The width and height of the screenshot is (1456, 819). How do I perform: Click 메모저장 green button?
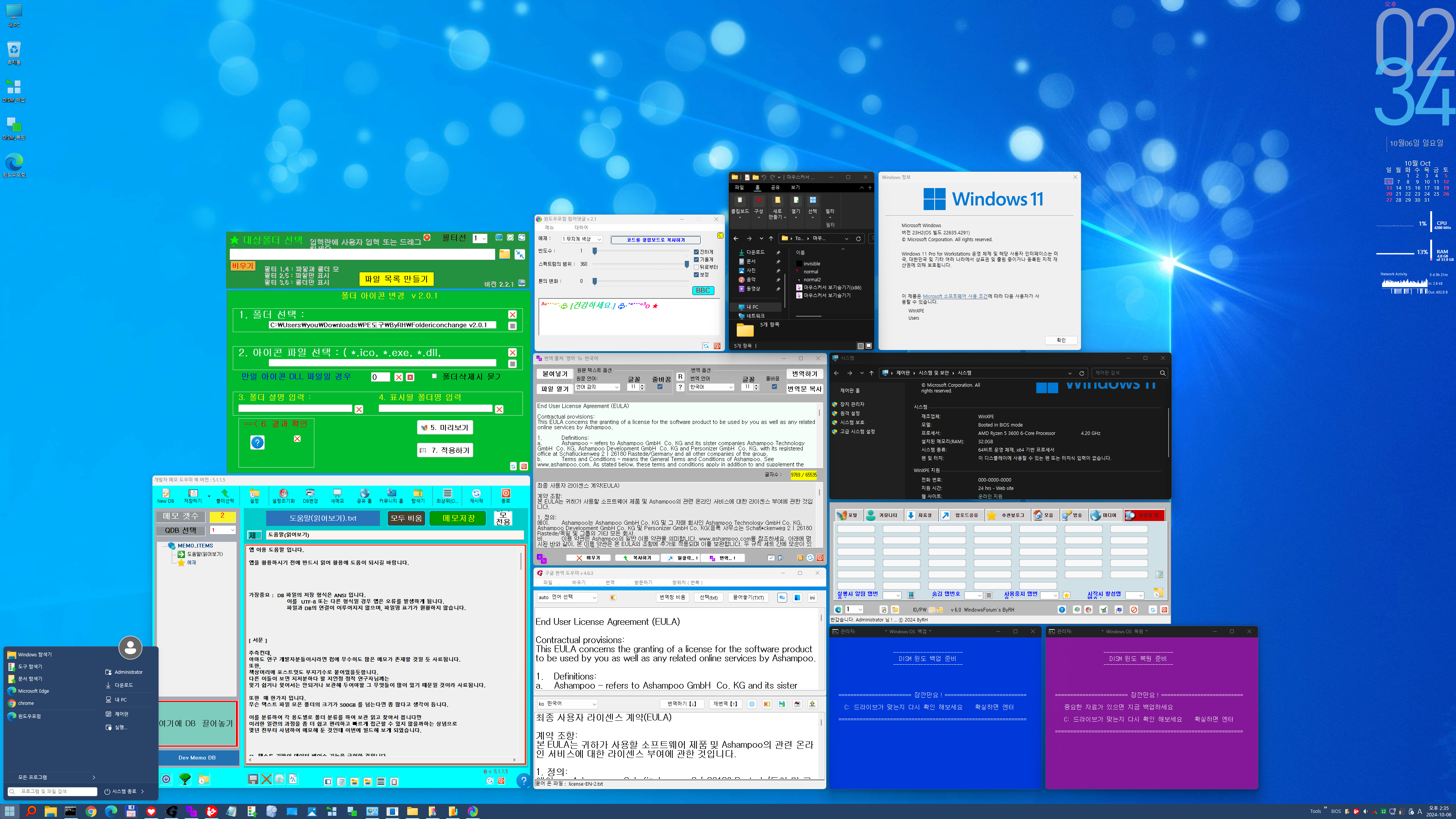tap(458, 518)
